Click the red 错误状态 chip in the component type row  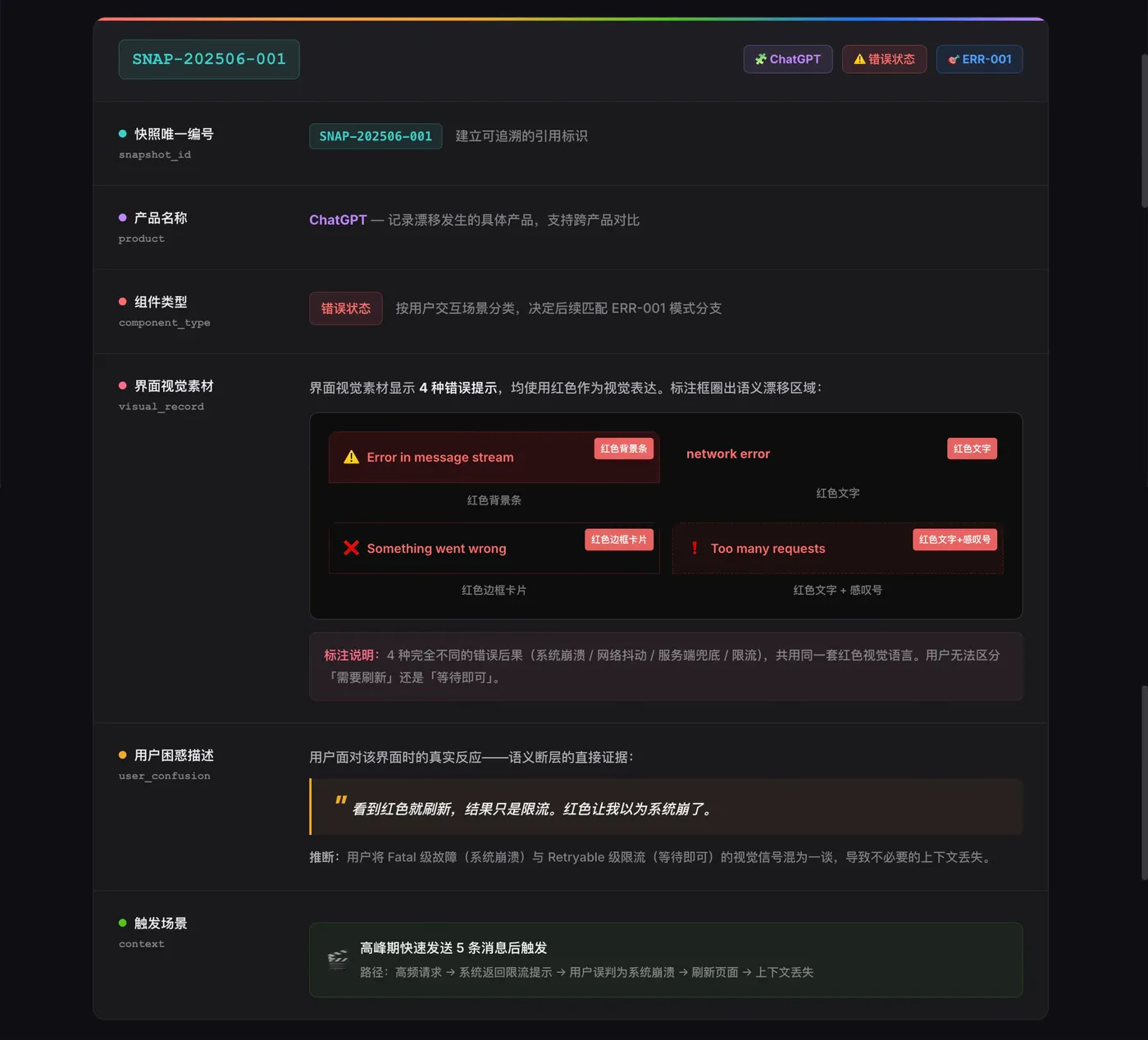pos(346,308)
